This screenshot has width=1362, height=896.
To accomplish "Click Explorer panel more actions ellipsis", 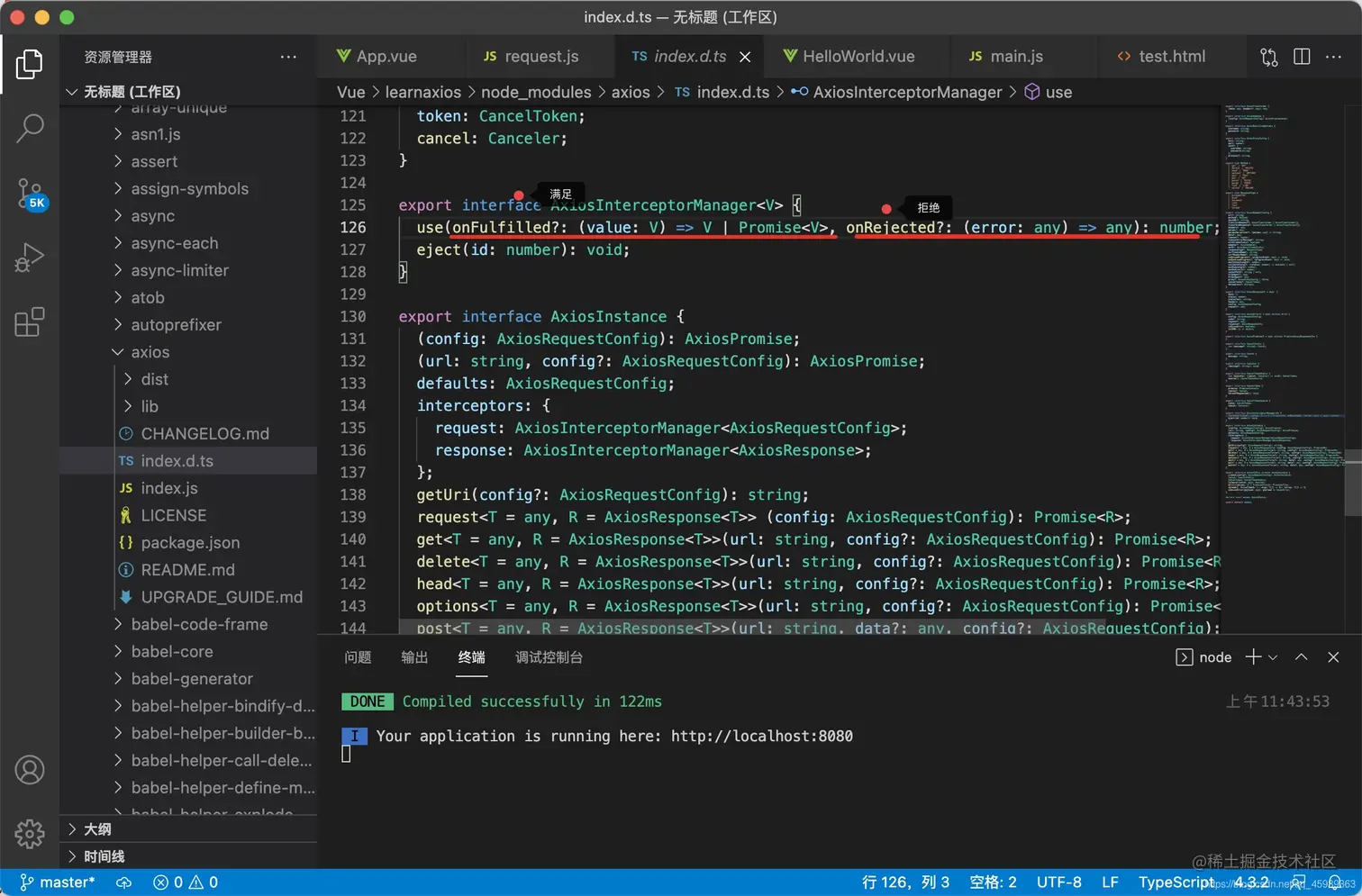I will [288, 57].
